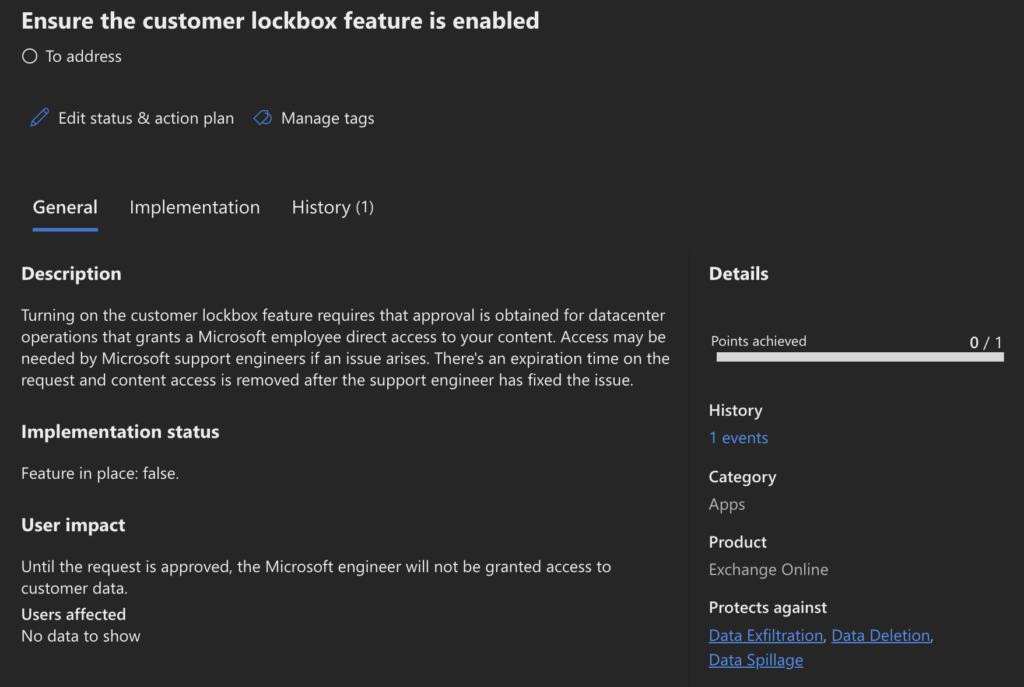Click the 'No data to show' text
The width and height of the screenshot is (1024, 687).
[81, 636]
